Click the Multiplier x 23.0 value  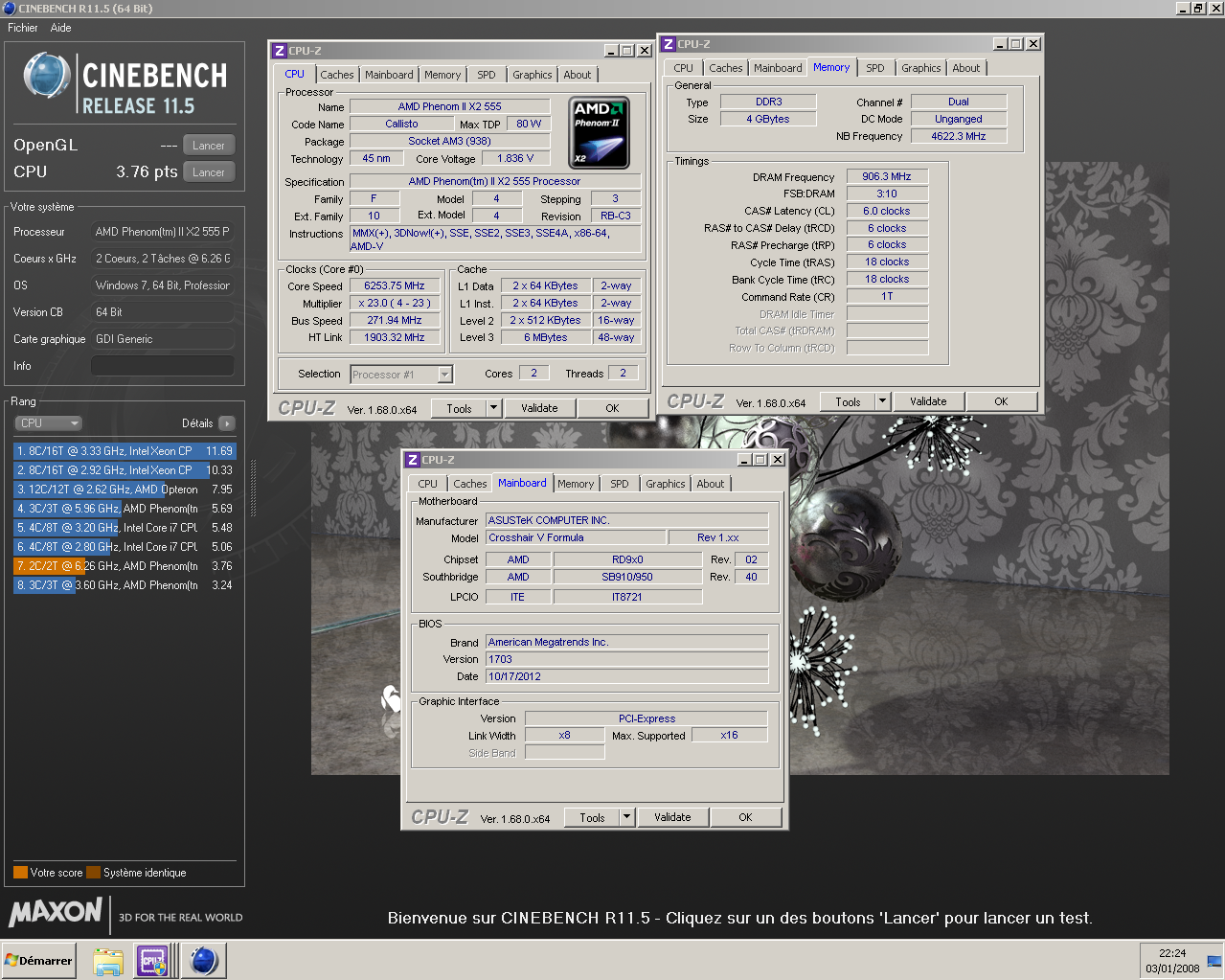pos(395,303)
